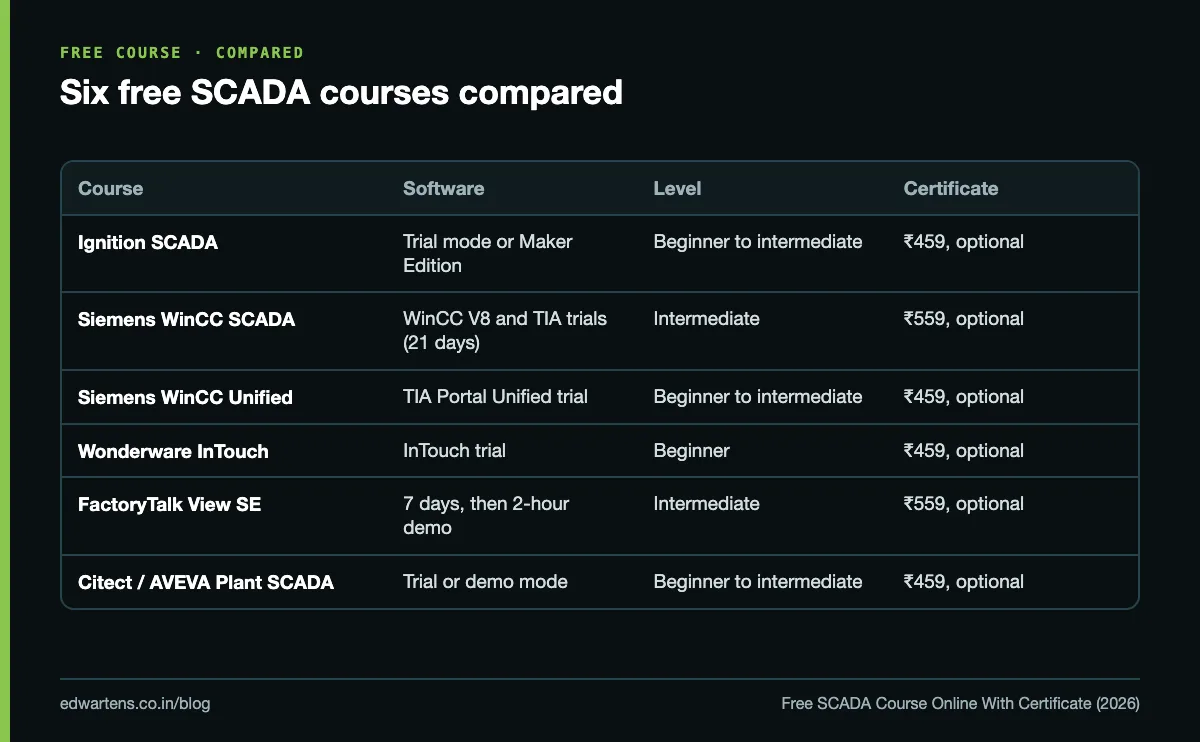Viewport: 1200px width, 742px height.
Task: Click the 'Trial mode or Maker Edition' cell
Action: [x=487, y=253]
